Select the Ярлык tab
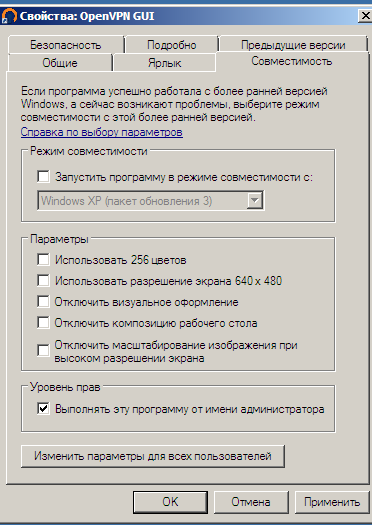 point(164,63)
